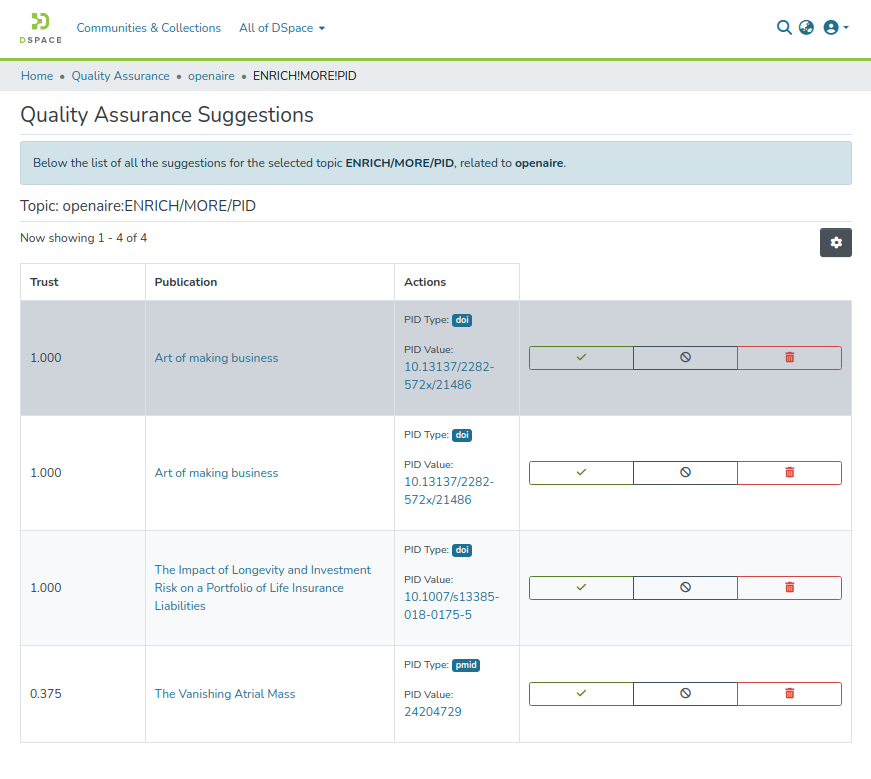Viewport: 871px width, 779px height.
Task: Go to Home breadcrumb
Action: pyautogui.click(x=37, y=76)
